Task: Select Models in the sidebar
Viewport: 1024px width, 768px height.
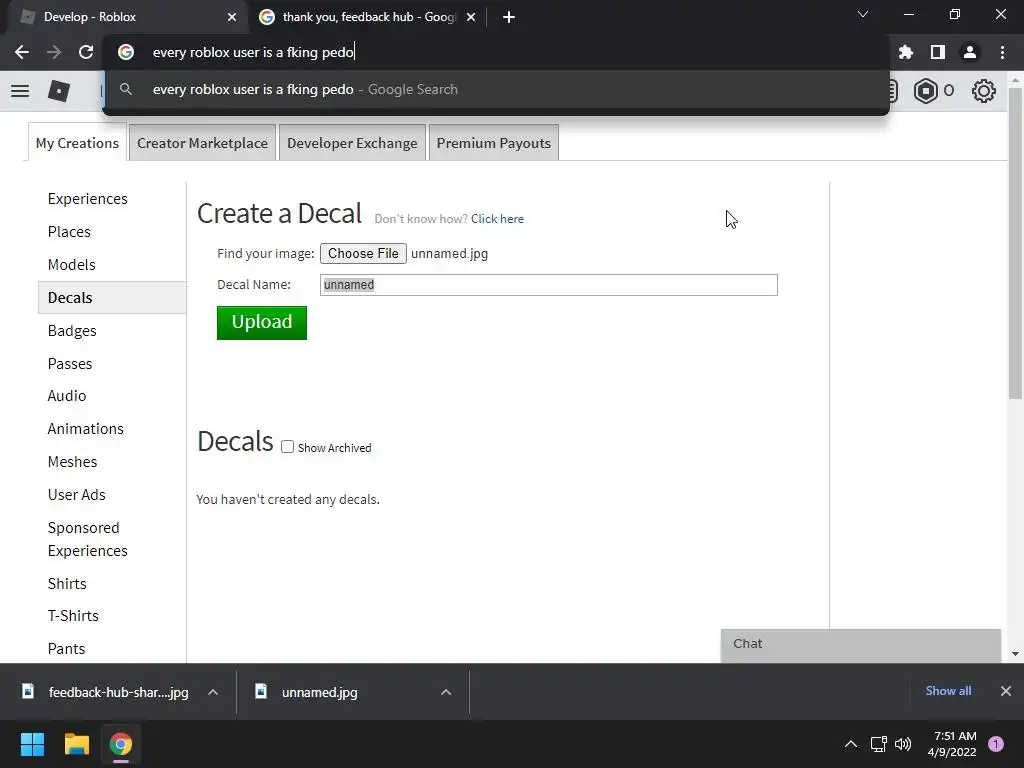Action: point(72,264)
